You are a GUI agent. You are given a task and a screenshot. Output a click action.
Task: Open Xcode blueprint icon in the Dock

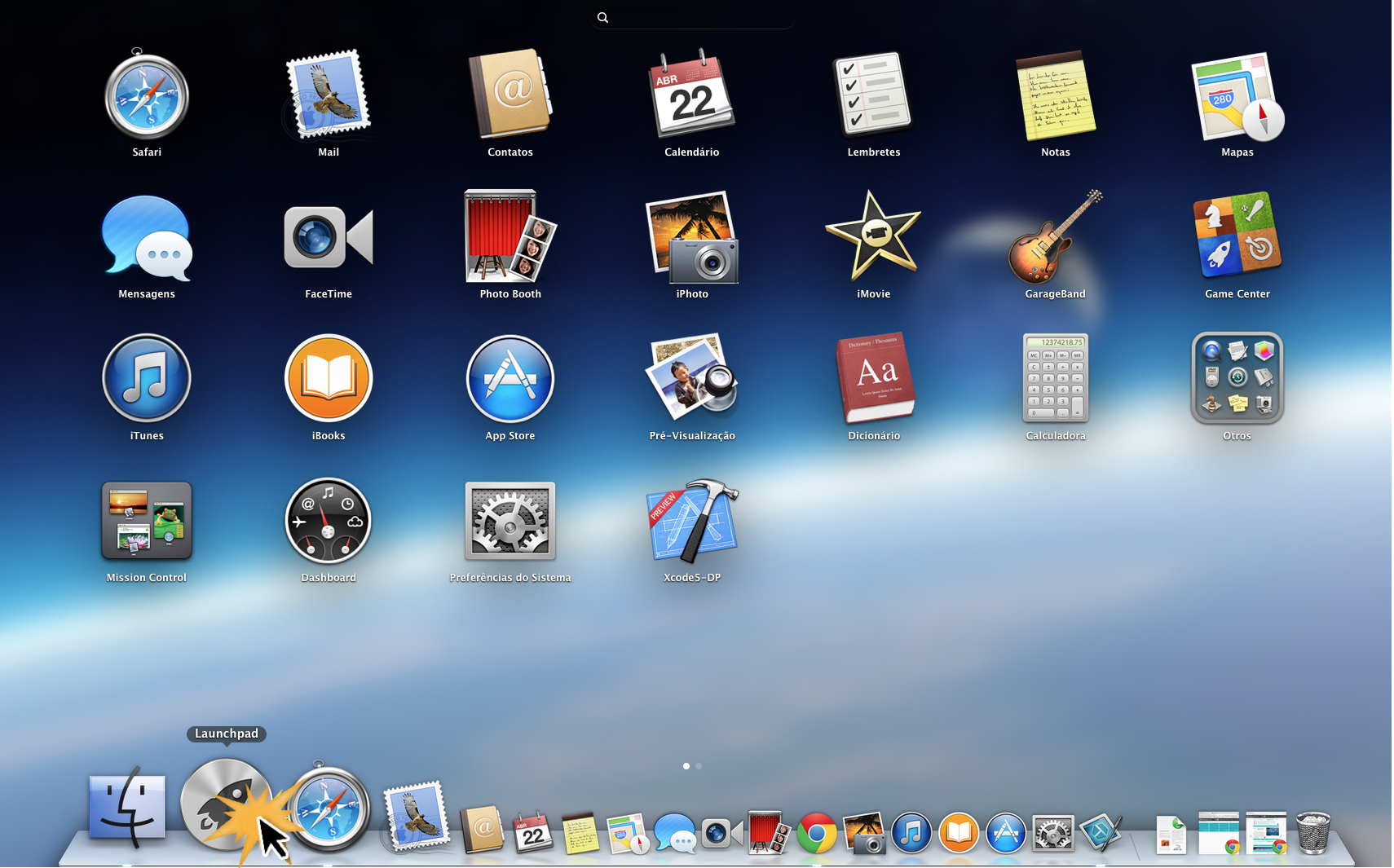pos(1101,832)
